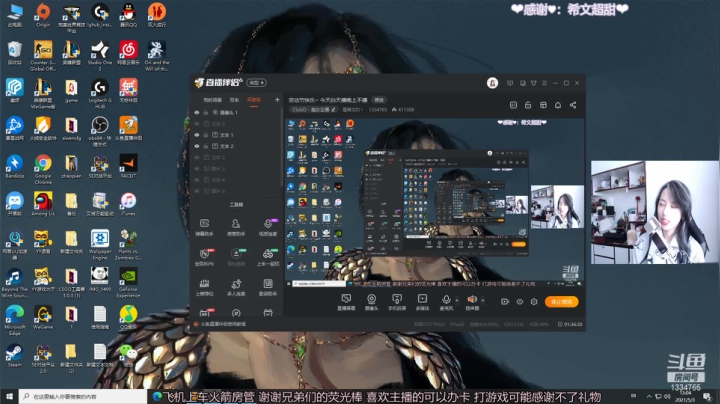Expand speaker options arrow
720x404 pixels.
[x=483, y=300]
